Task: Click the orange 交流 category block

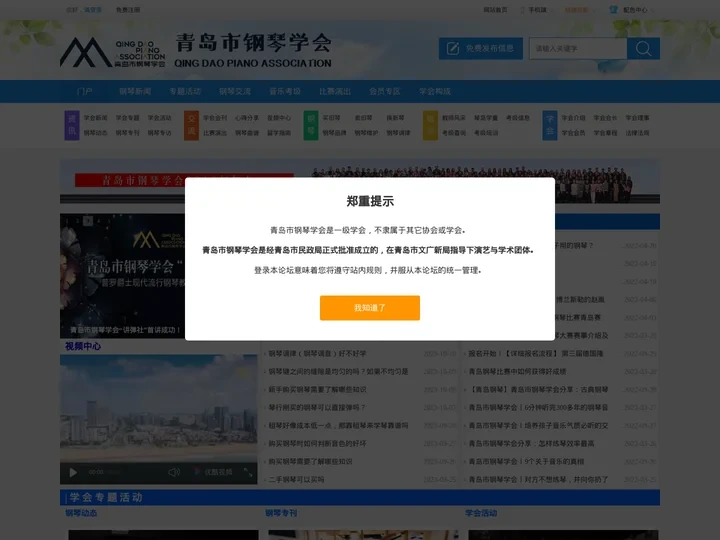Action: (191, 125)
